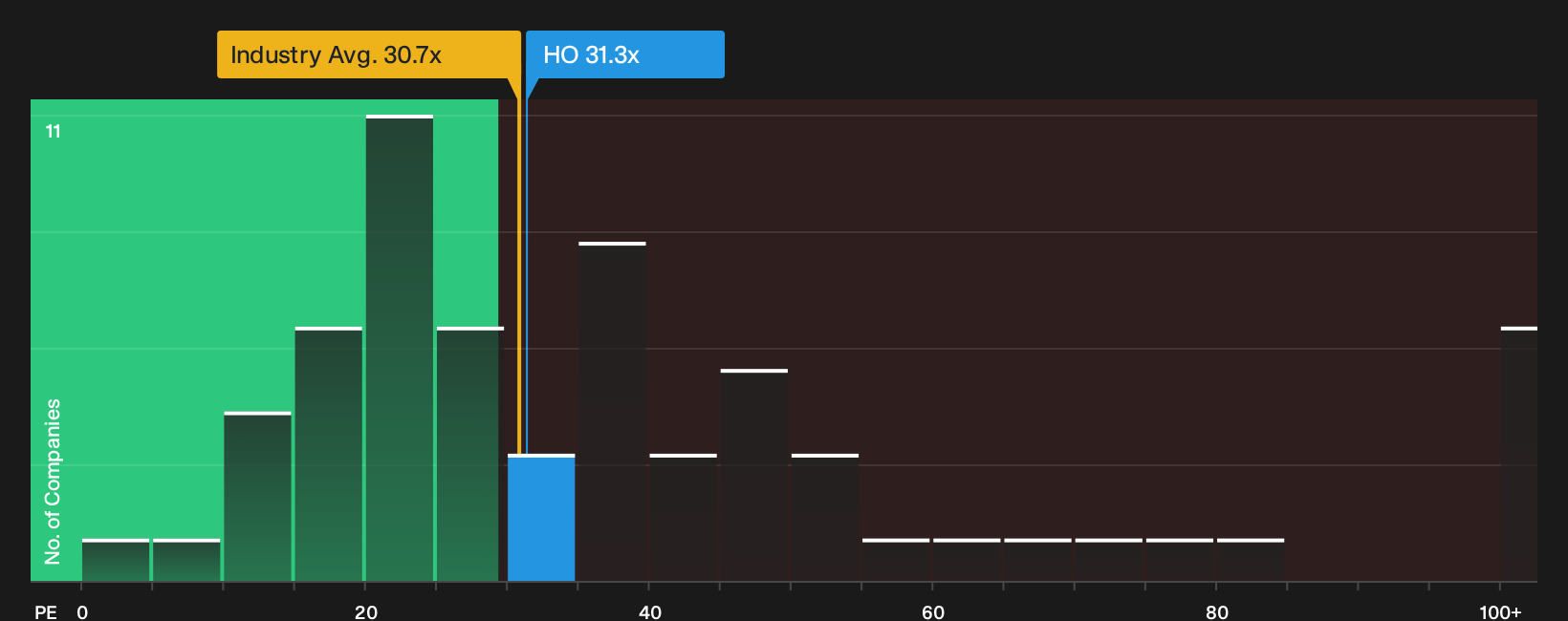Screen dimensions: 1568x621
Task: Click the blue HO histogram bar
Action: 541,518
